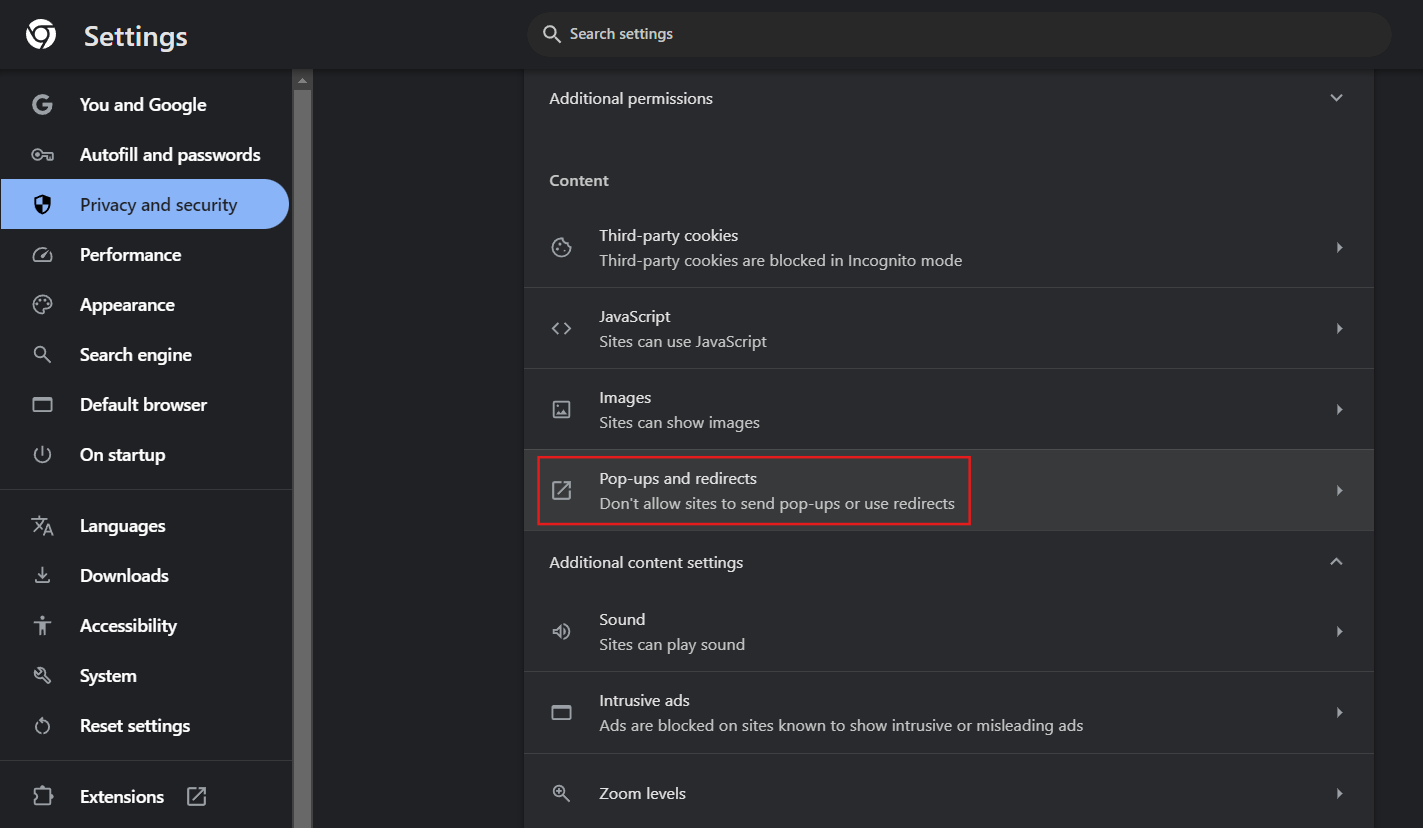
Task: Click the Search settings input field
Action: 958,34
